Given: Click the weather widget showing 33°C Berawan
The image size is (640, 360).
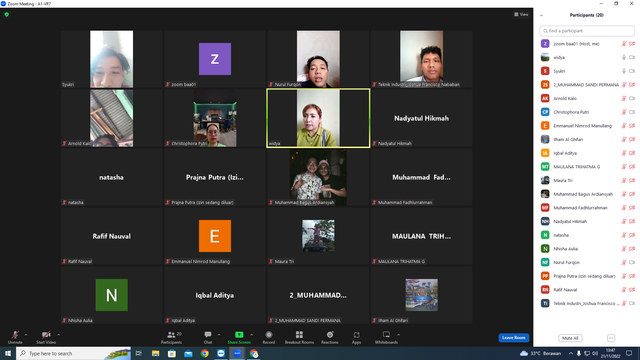Looking at the screenshot, I should [x=540, y=353].
